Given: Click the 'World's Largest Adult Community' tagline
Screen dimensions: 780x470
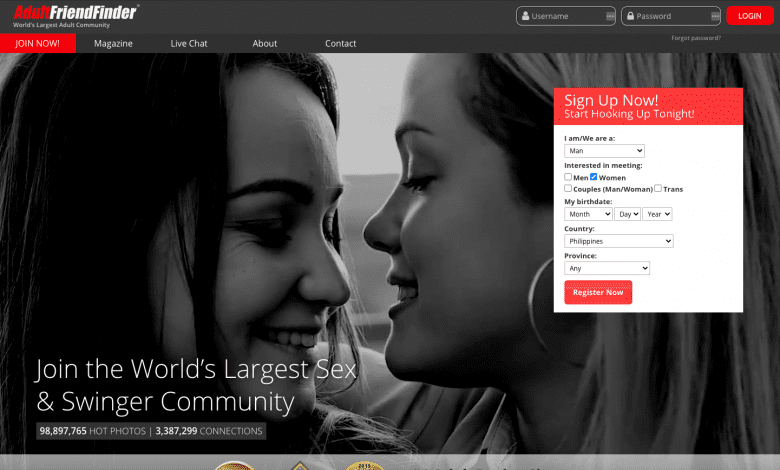Looking at the screenshot, I should point(61,25).
